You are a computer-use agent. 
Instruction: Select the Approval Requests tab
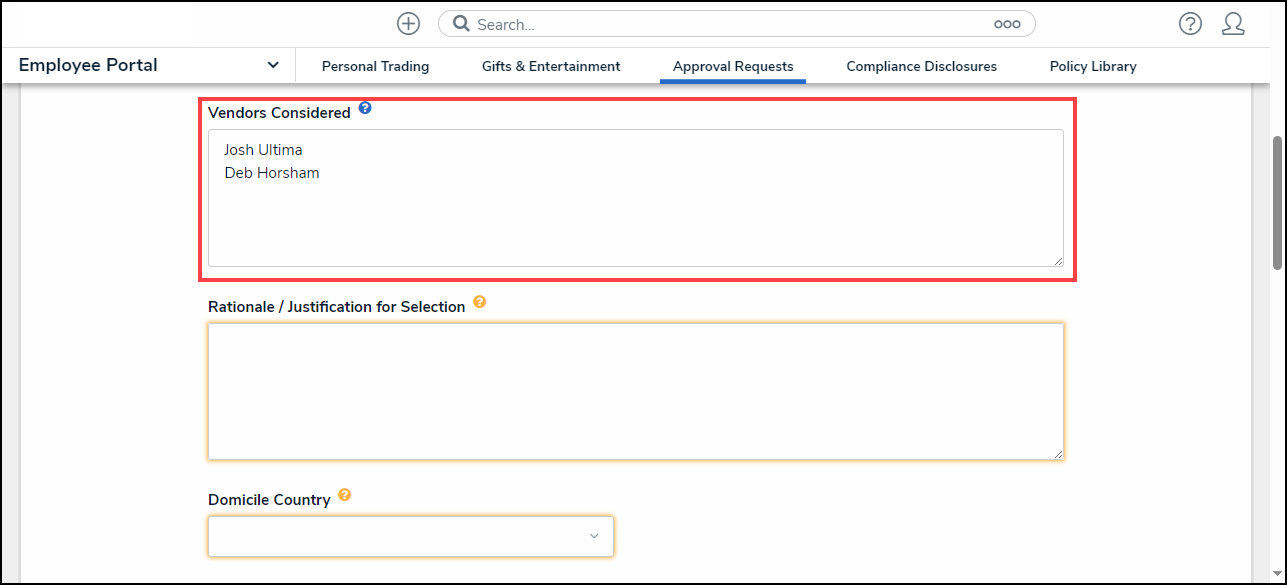(x=733, y=66)
